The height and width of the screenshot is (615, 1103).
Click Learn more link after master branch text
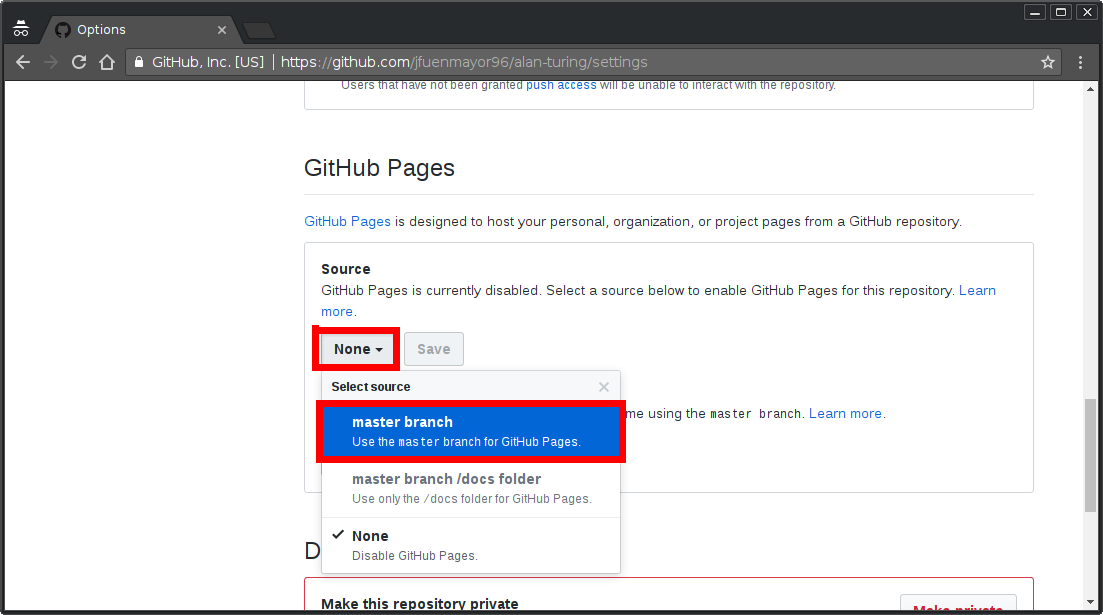point(845,414)
